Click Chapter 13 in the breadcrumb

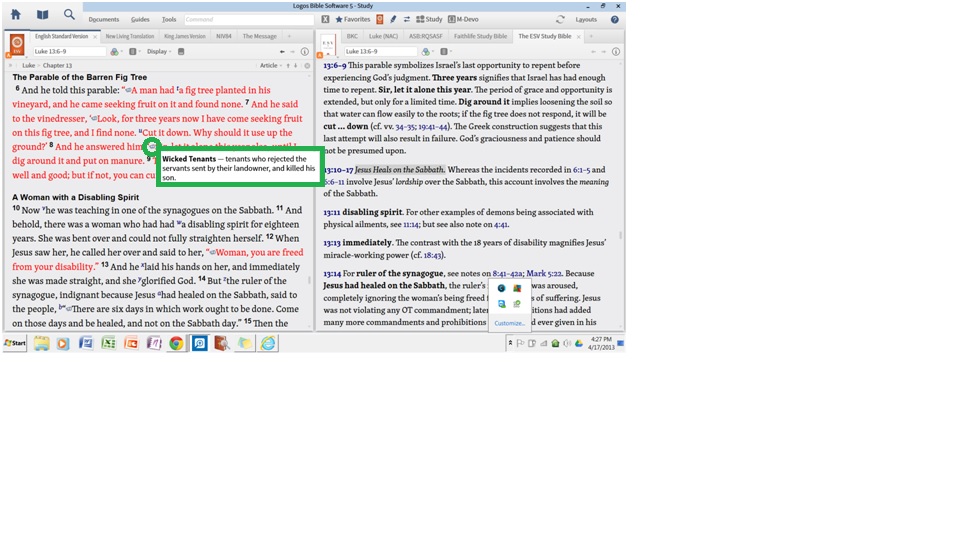pos(58,66)
